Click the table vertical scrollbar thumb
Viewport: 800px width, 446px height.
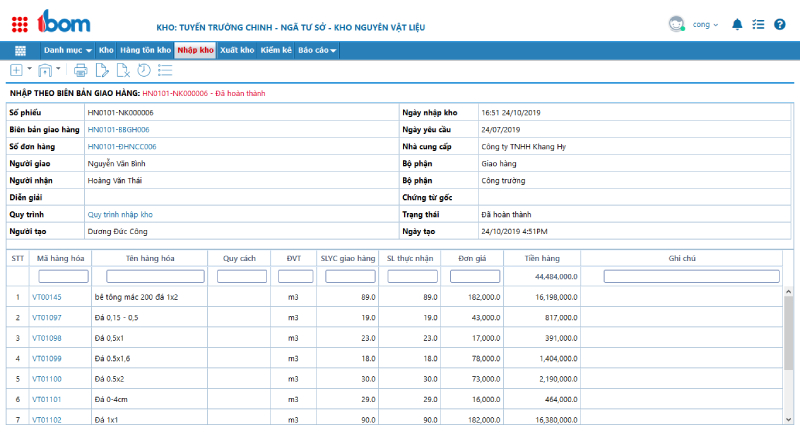(788, 333)
